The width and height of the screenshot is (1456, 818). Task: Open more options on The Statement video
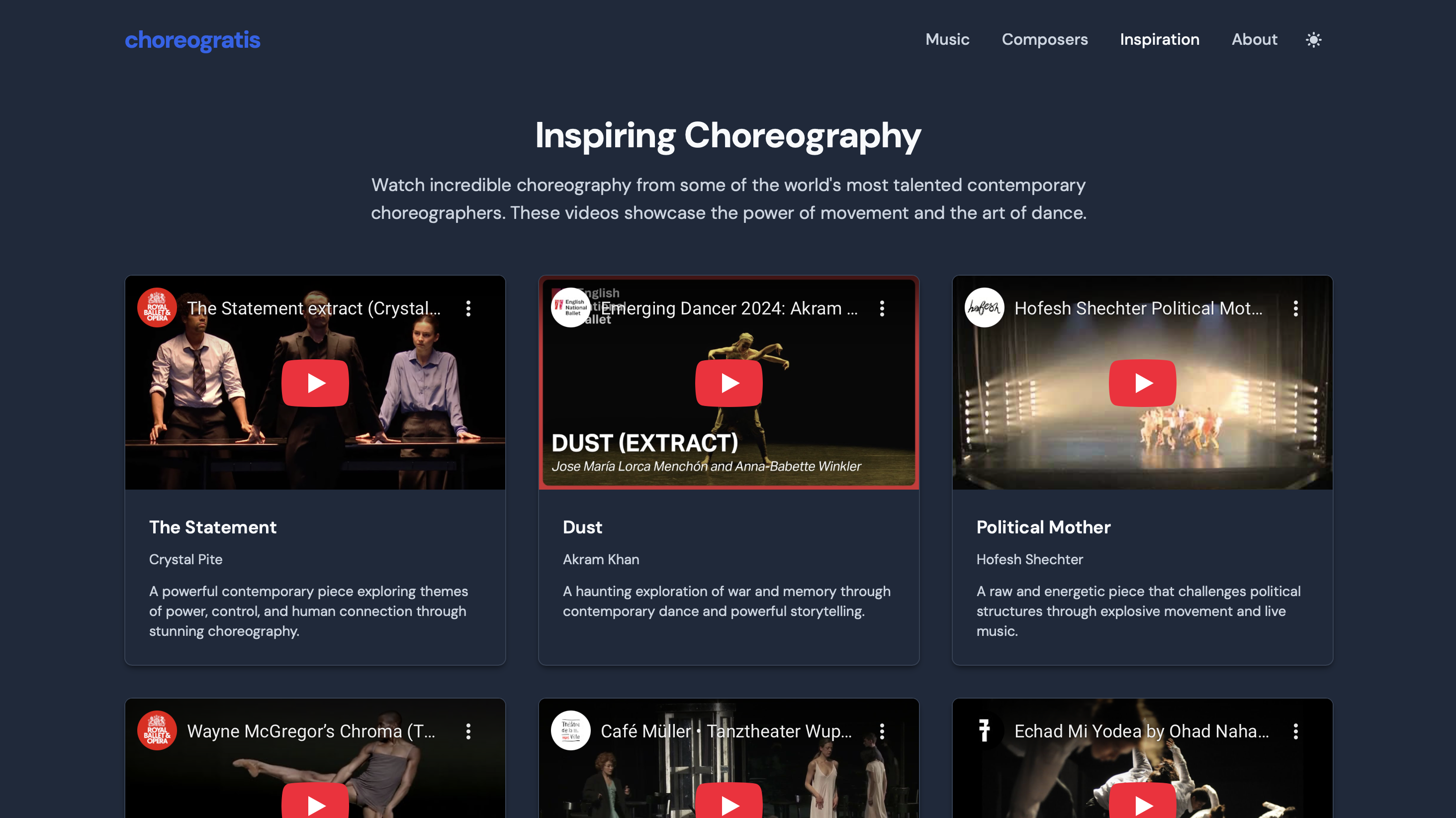[468, 308]
